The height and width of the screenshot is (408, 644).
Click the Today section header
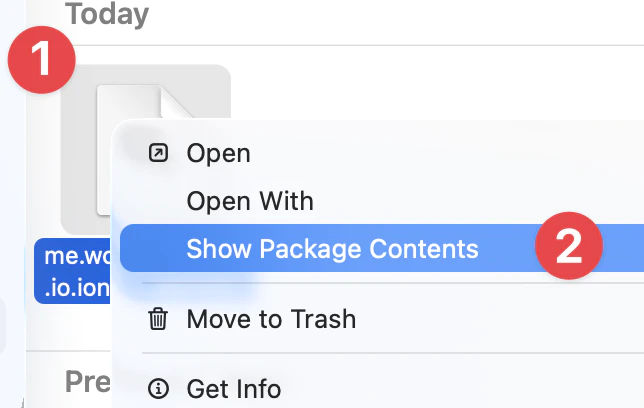106,15
